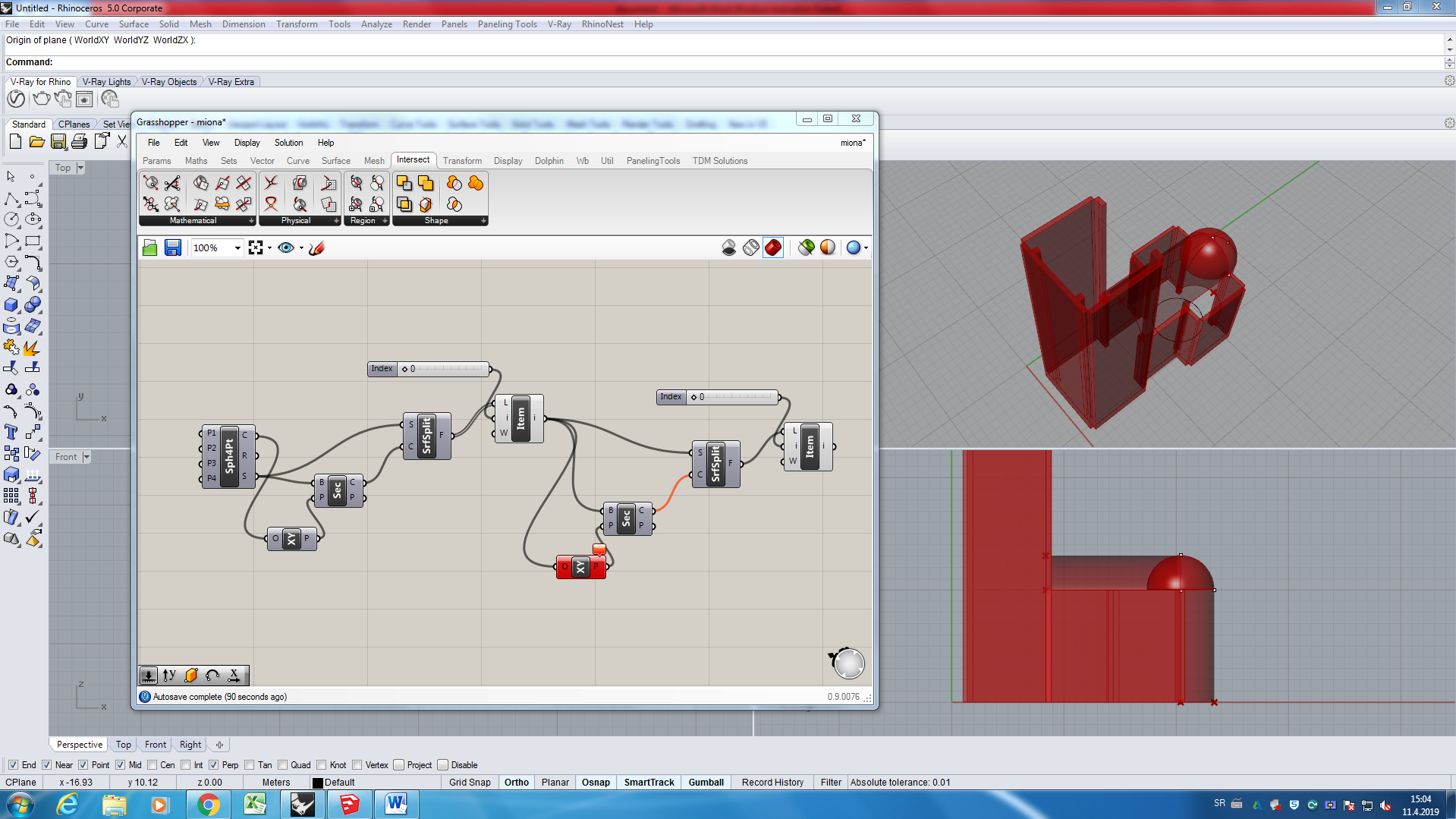The width and height of the screenshot is (1456, 819).
Task: Switch to Right viewport tab
Action: coord(190,745)
